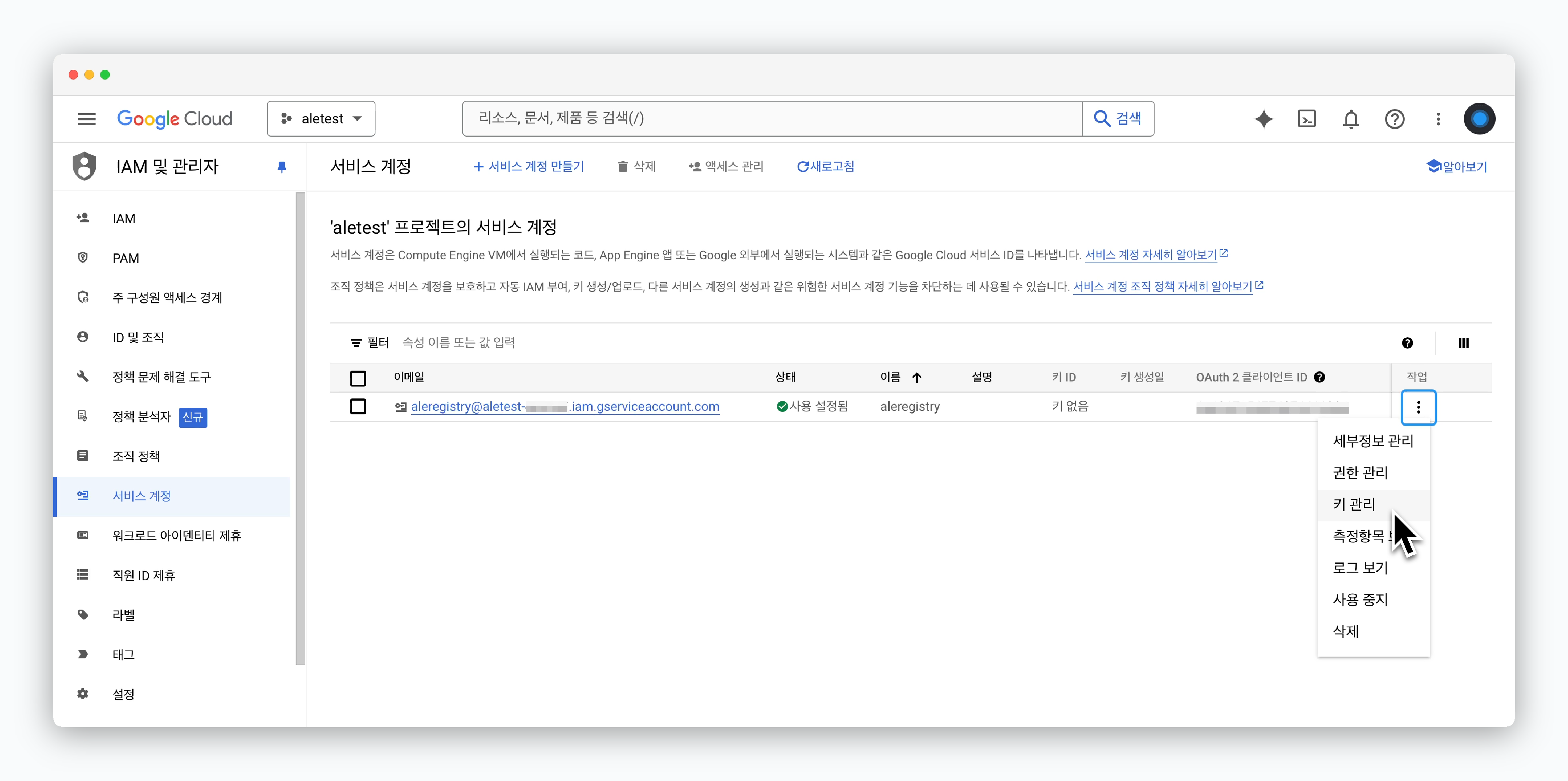Open the hamburger navigation menu
The image size is (1568, 781).
(86, 119)
